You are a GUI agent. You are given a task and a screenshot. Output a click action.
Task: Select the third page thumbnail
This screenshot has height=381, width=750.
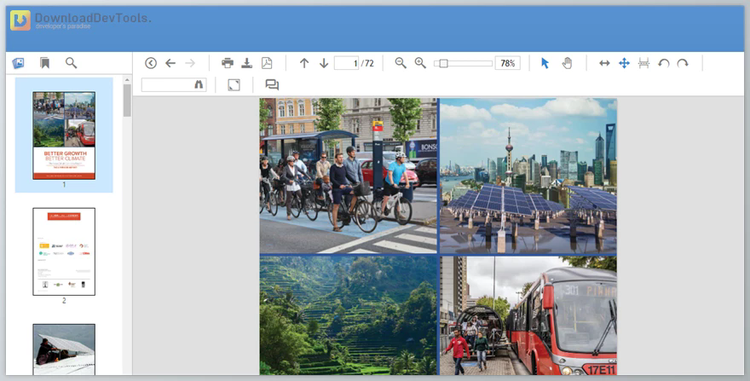click(64, 349)
